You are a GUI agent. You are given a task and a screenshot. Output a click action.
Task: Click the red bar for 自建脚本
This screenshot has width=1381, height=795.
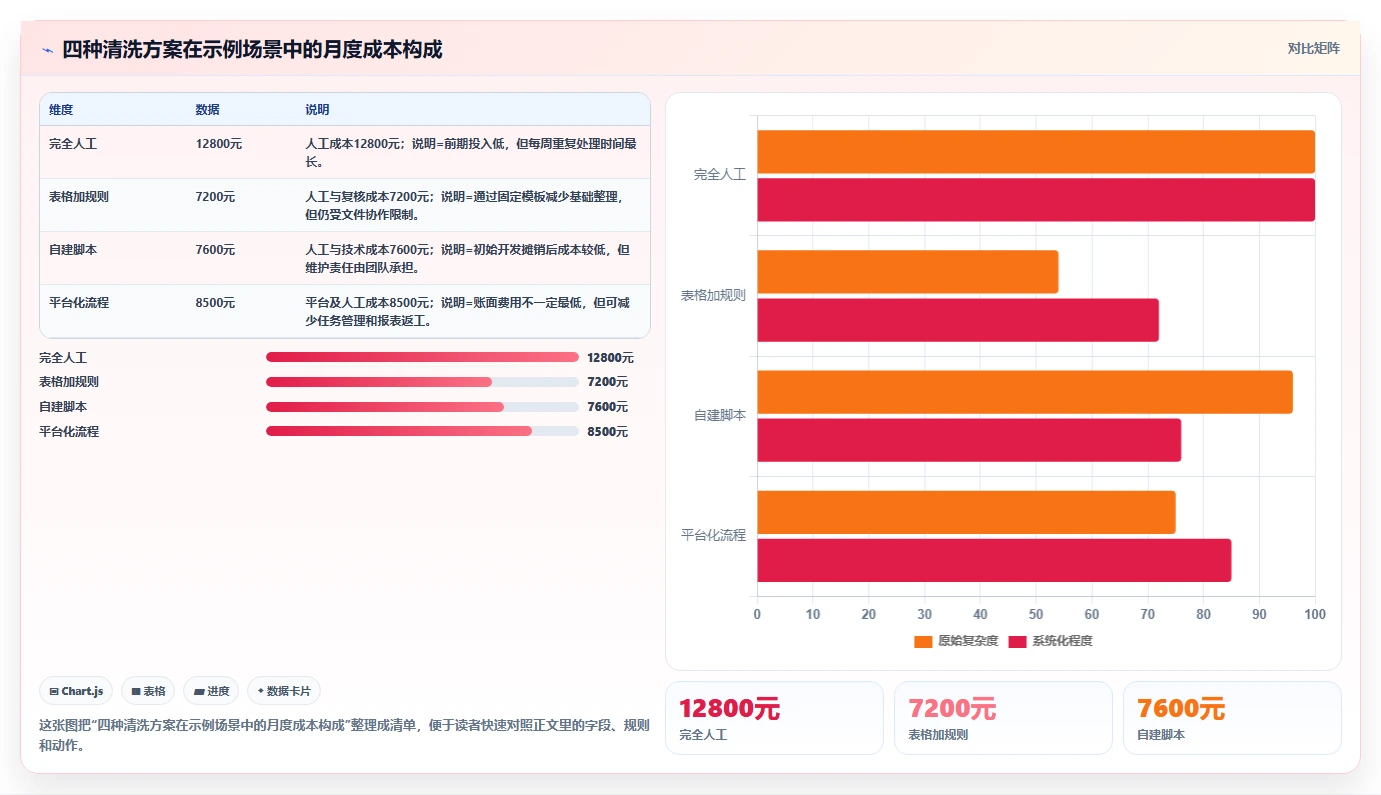(x=969, y=440)
